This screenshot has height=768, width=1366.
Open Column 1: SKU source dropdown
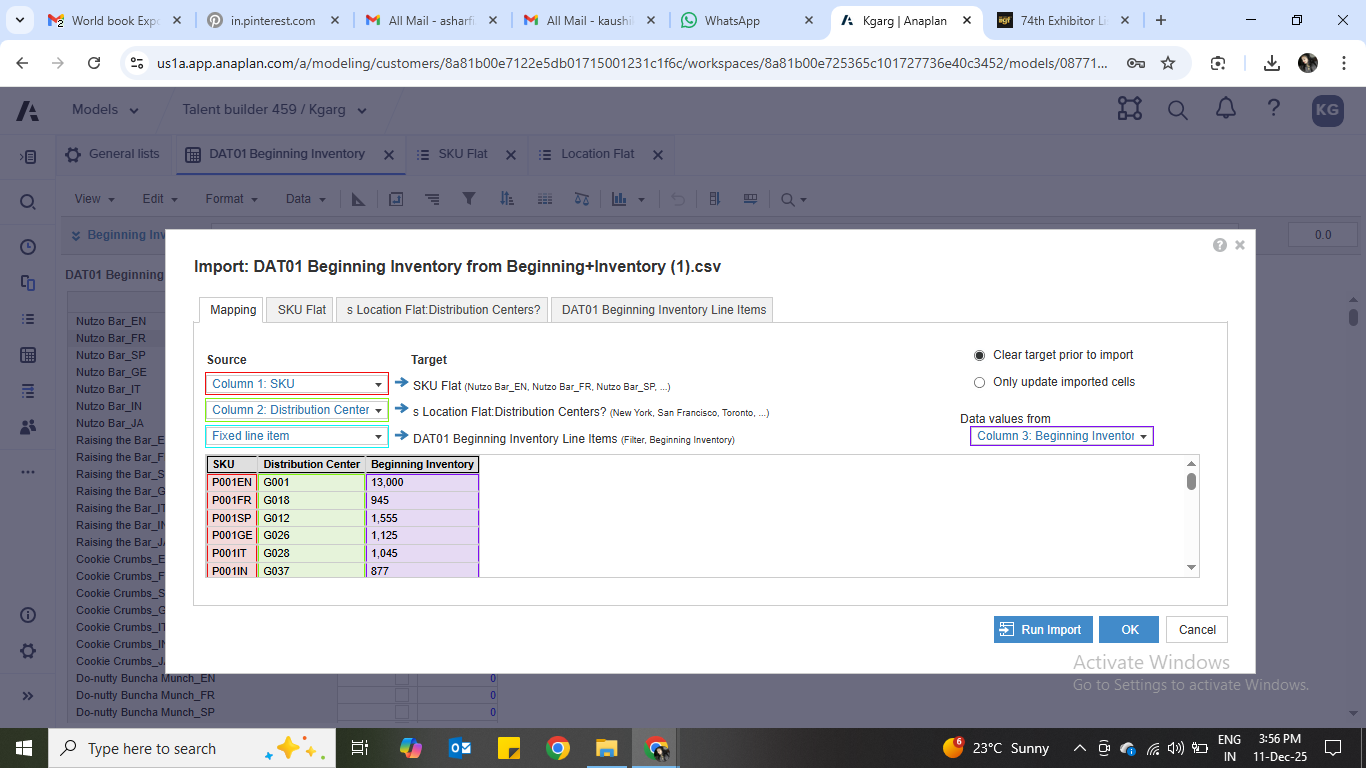pos(297,384)
